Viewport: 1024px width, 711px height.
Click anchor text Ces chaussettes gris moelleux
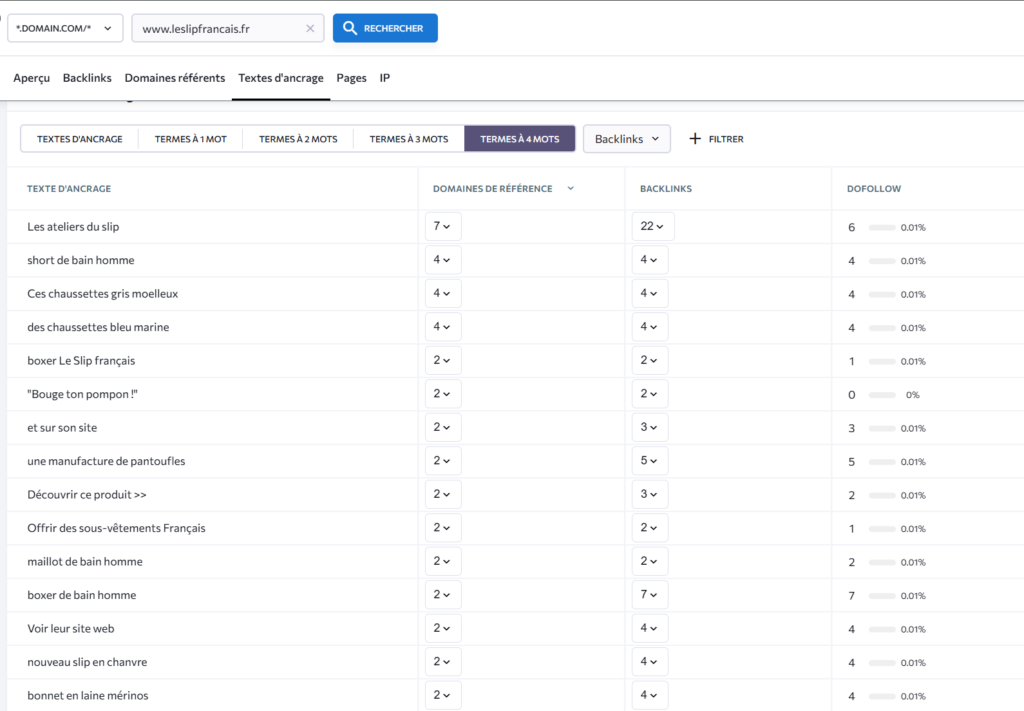[103, 293]
